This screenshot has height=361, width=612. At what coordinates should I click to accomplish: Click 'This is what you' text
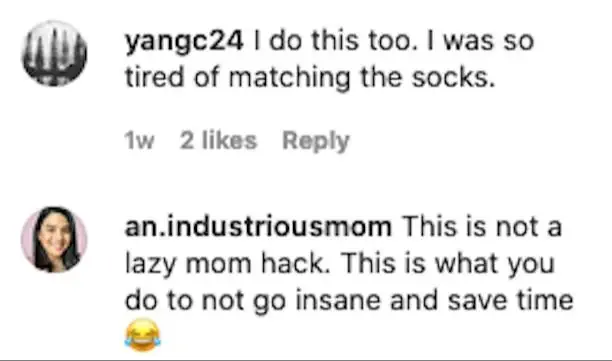click(x=448, y=264)
